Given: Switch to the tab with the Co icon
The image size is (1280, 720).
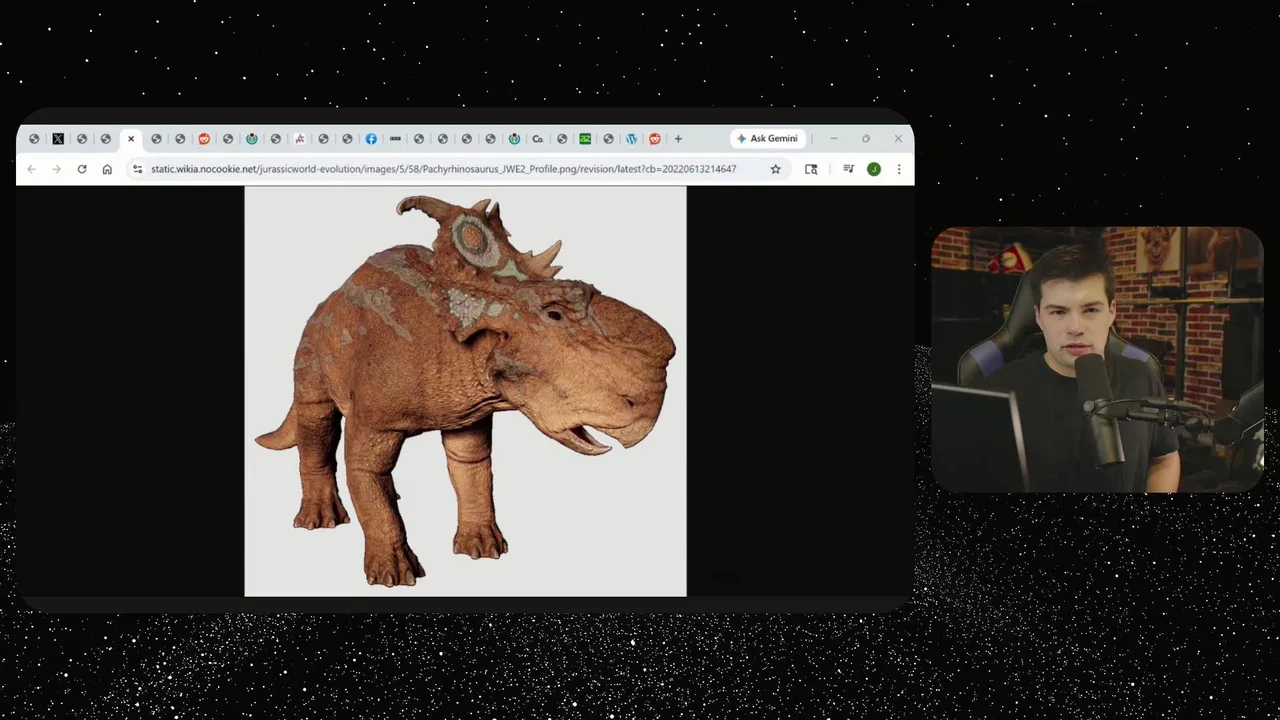Looking at the screenshot, I should 538,139.
